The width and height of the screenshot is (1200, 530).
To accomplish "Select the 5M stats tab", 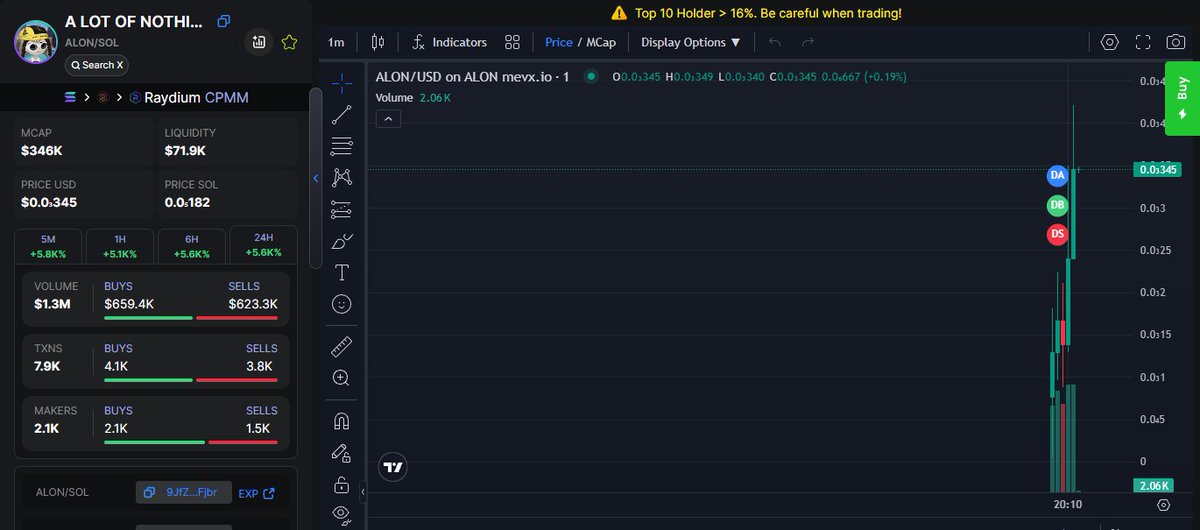I will click(49, 246).
